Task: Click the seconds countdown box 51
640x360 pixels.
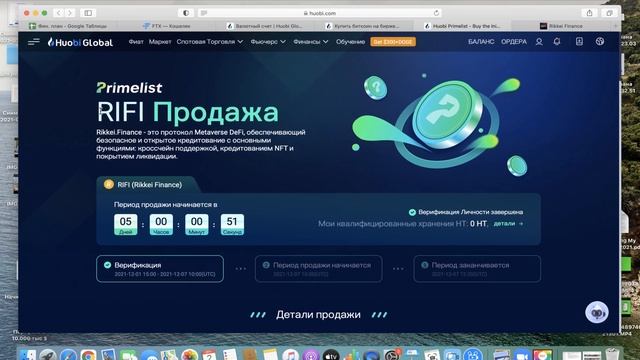Action: coord(232,224)
